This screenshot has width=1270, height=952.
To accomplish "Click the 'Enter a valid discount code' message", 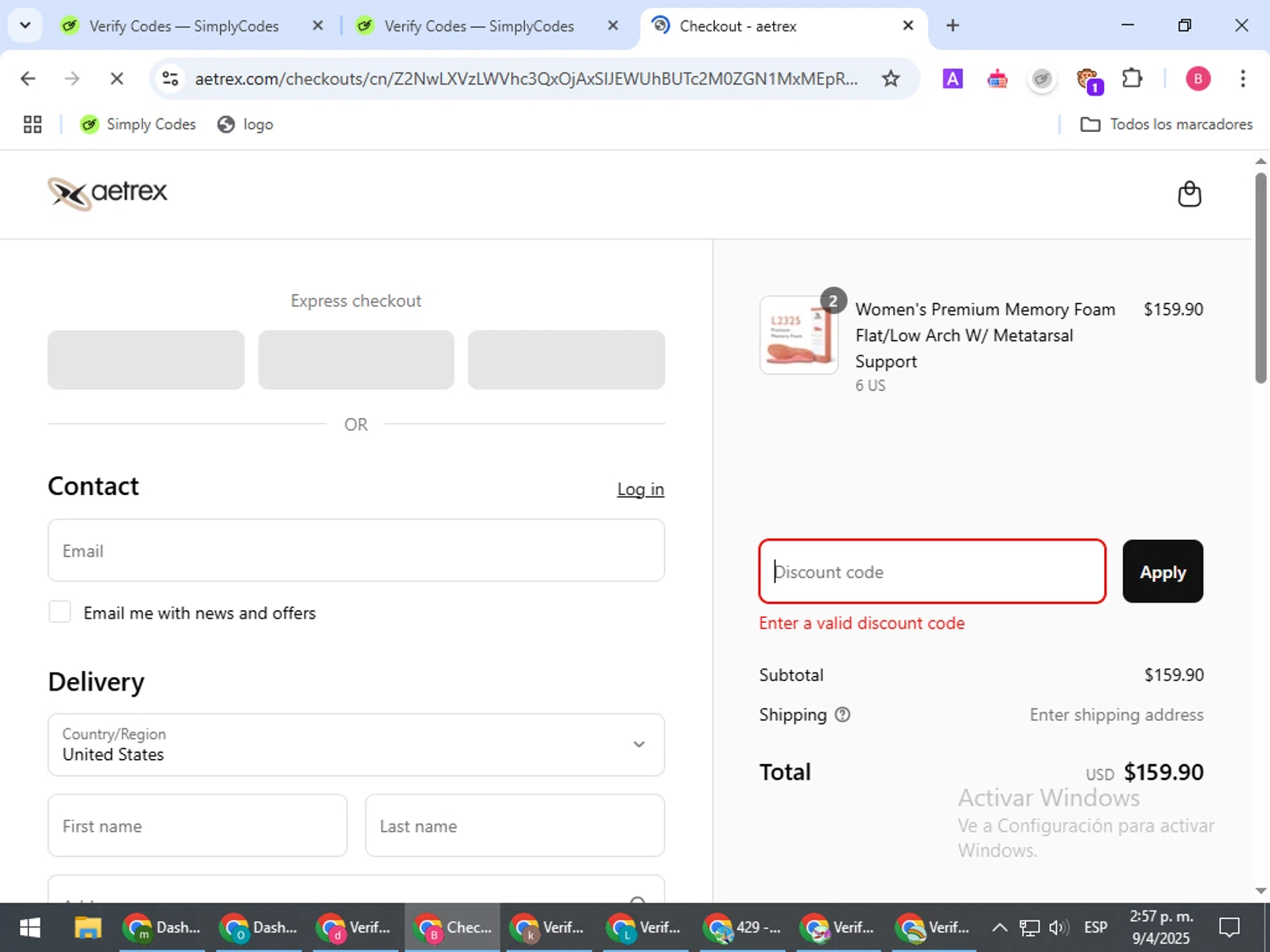I will [862, 623].
